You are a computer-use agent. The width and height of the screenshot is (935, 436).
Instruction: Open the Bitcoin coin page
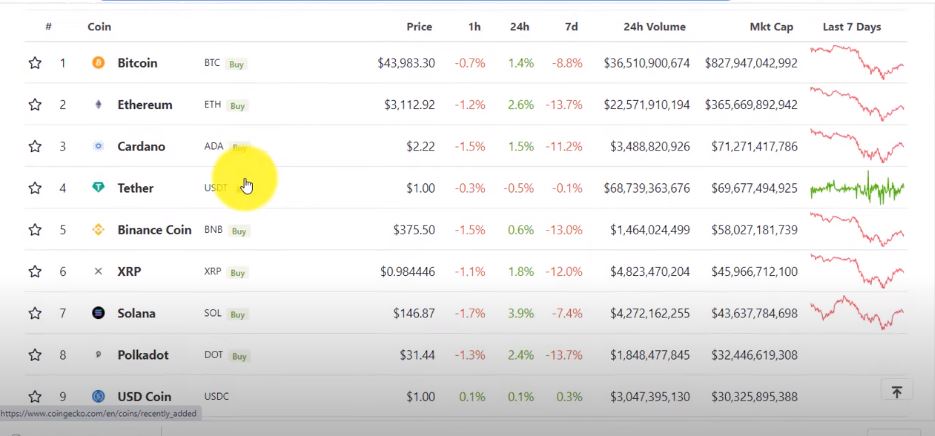pyautogui.click(x=137, y=63)
